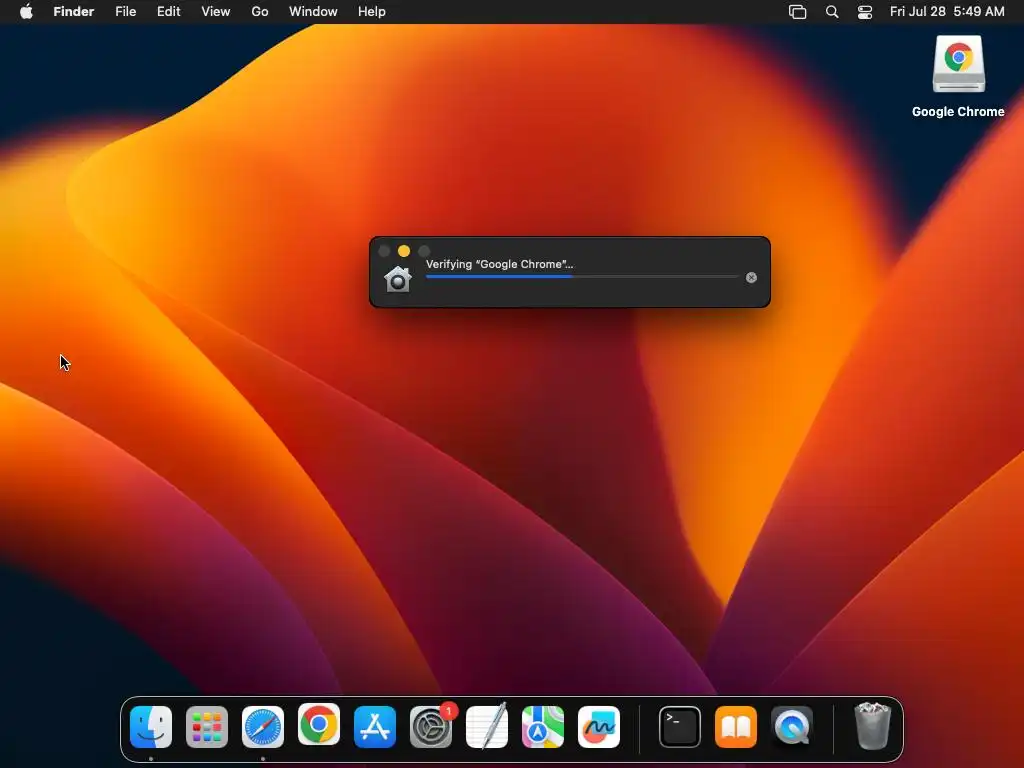Screen dimensions: 1024x768
Task: Click the "Verifying Google Chrome" text
Action: tap(500, 264)
